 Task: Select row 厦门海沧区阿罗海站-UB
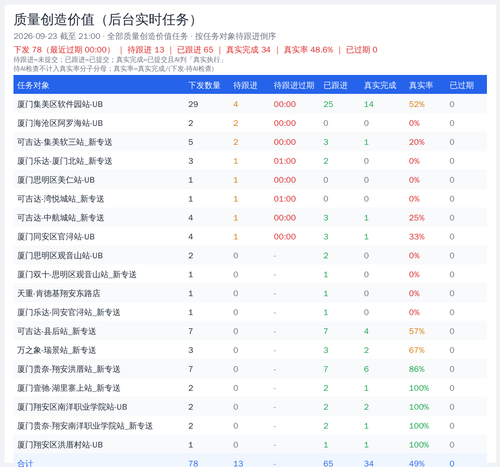[x=250, y=123]
